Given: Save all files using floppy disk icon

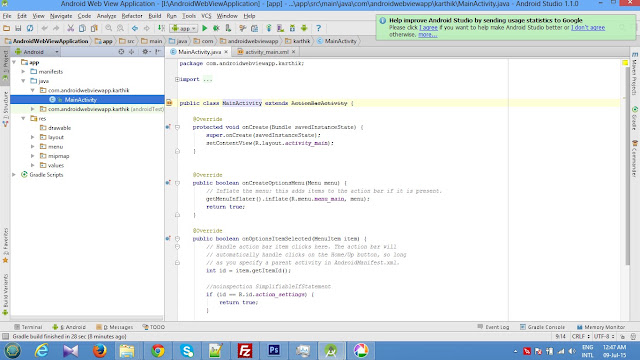Looking at the screenshot, I should click(x=18, y=28).
